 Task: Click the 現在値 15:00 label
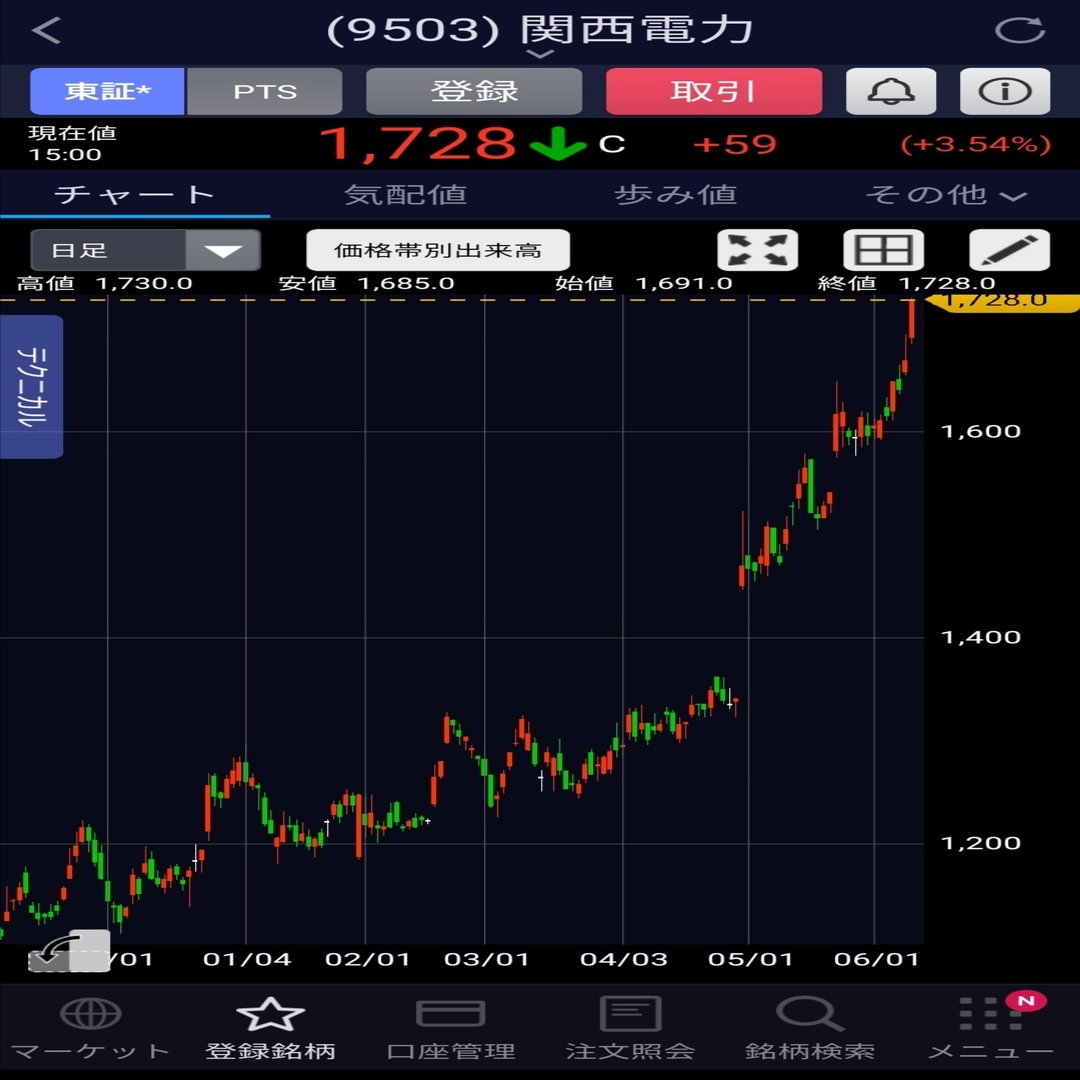pyautogui.click(x=72, y=143)
